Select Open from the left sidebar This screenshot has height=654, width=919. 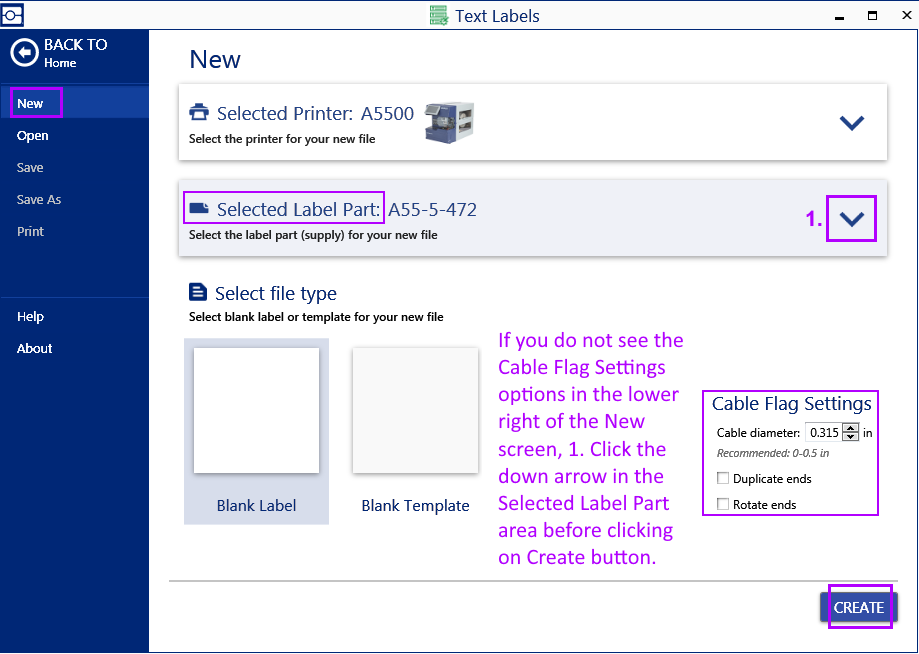tap(33, 135)
